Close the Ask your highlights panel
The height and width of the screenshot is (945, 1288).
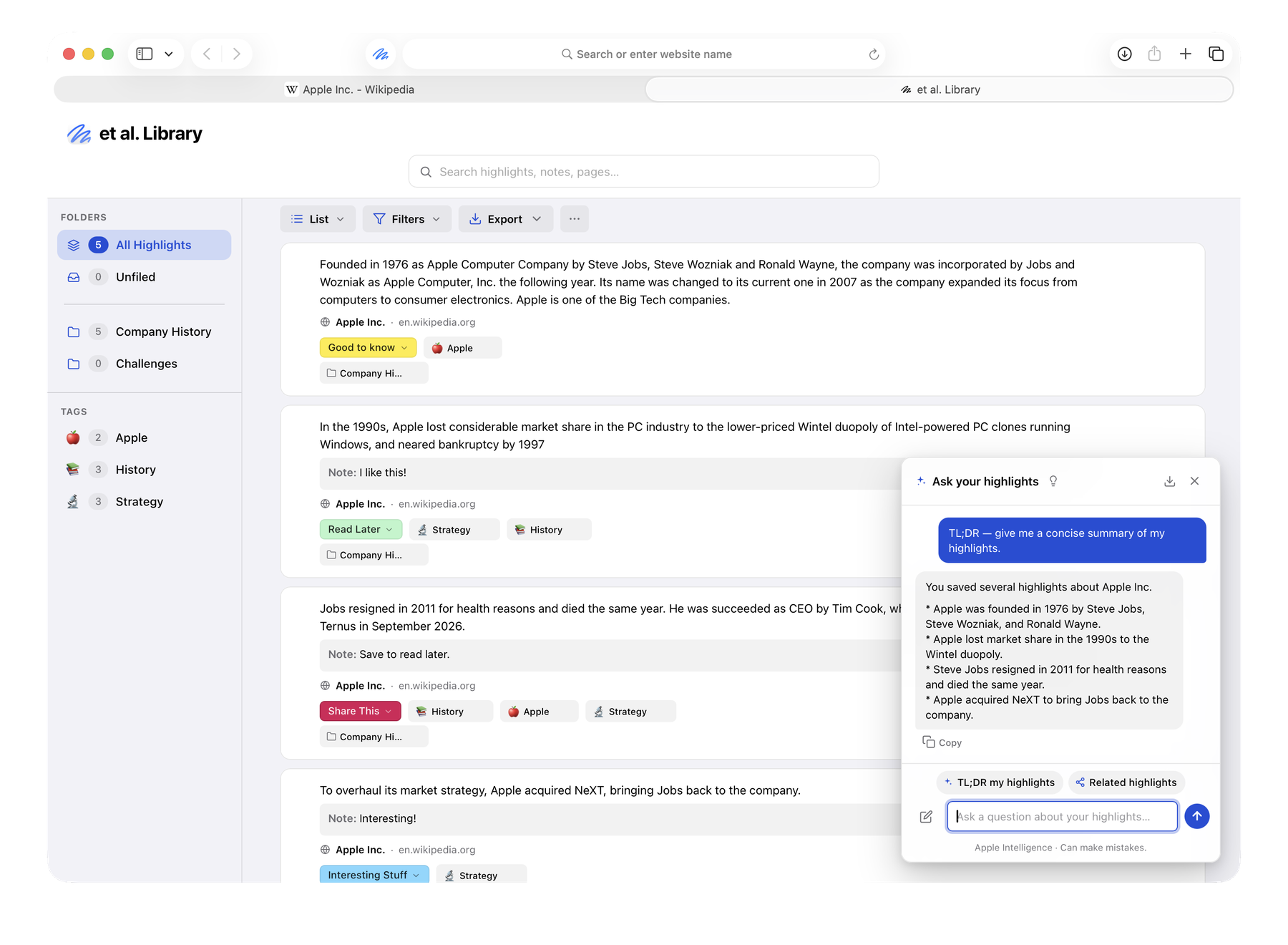click(1195, 481)
